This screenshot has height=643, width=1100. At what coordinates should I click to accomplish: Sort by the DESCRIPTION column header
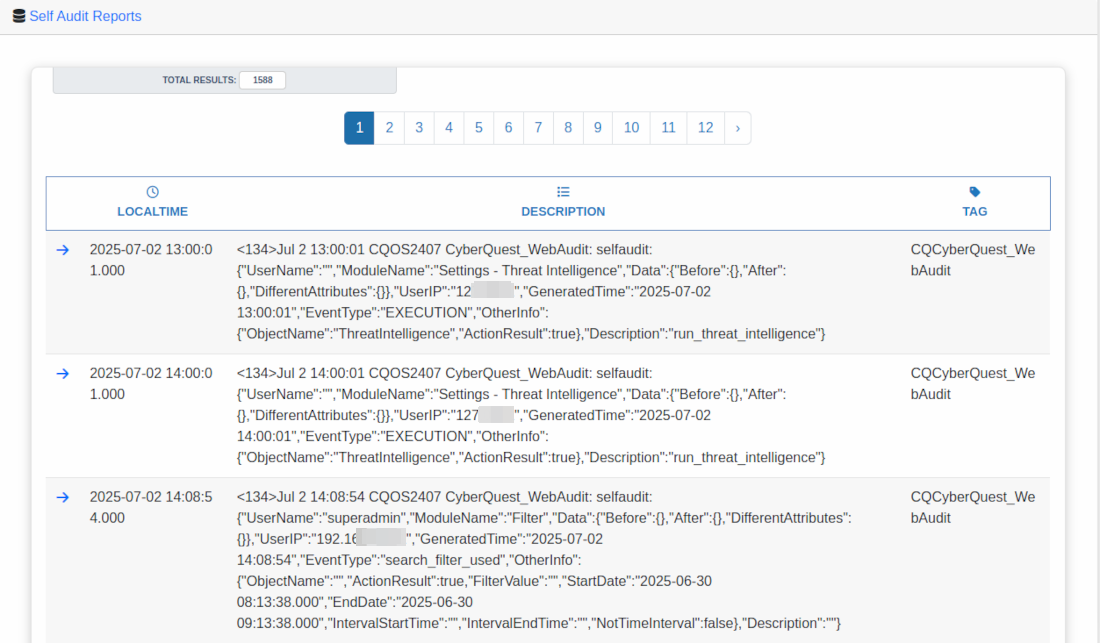pyautogui.click(x=563, y=212)
